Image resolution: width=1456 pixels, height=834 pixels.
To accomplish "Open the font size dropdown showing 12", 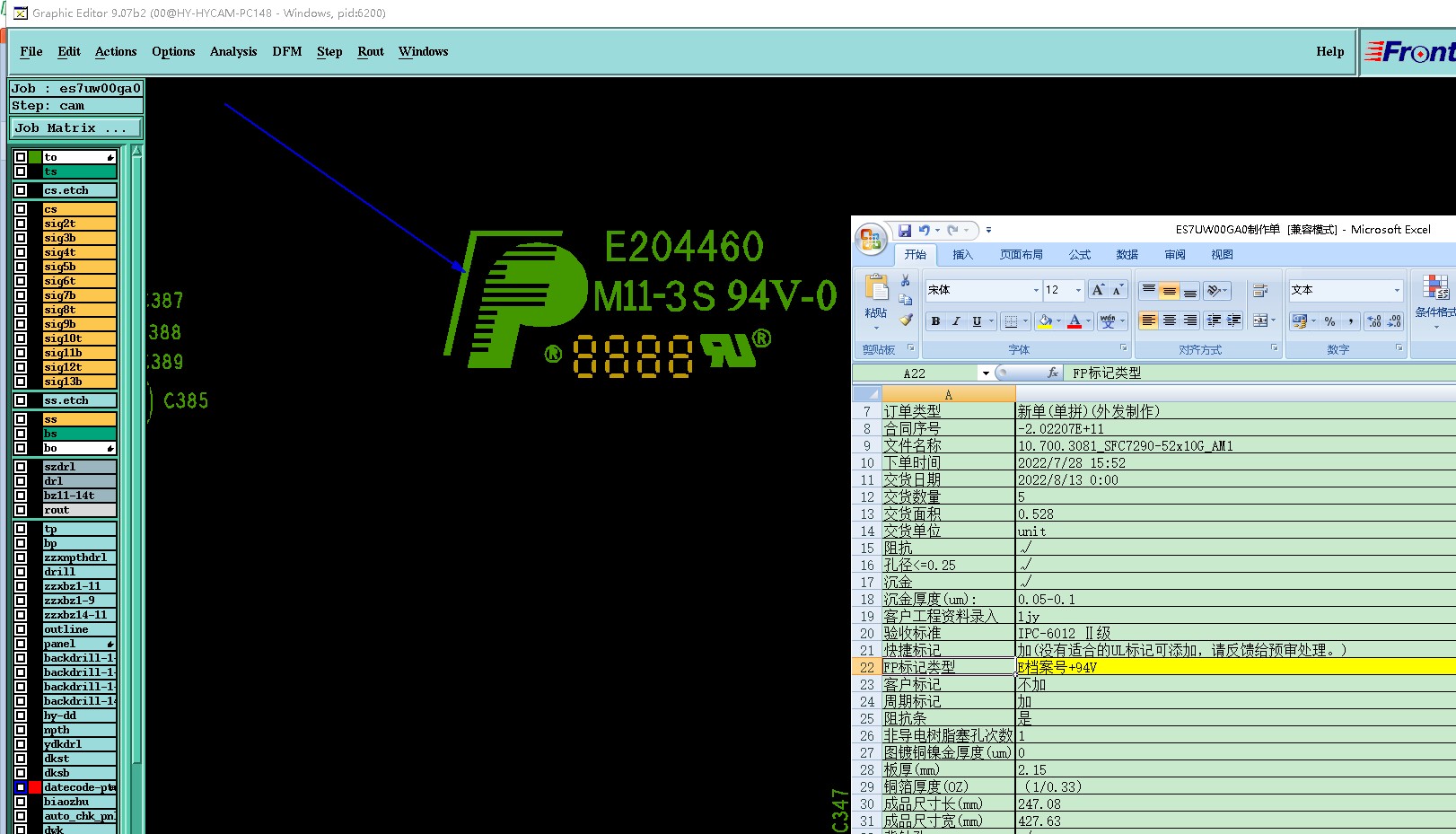I will pyautogui.click(x=1078, y=290).
